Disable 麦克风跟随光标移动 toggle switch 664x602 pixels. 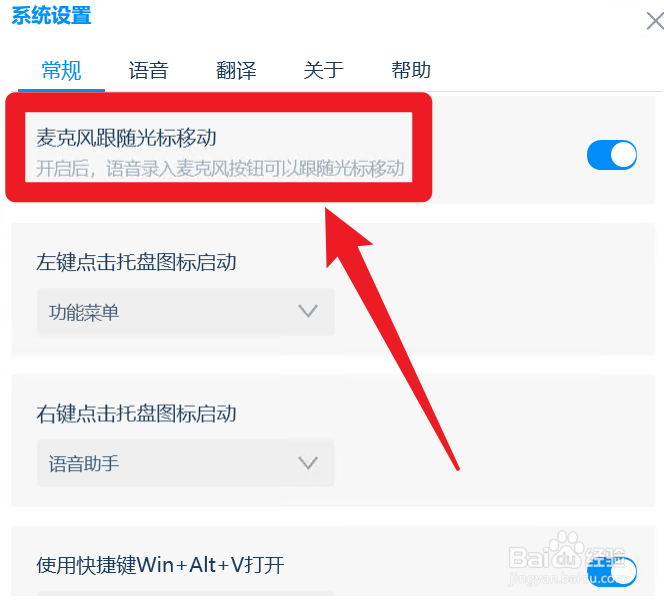pos(612,155)
